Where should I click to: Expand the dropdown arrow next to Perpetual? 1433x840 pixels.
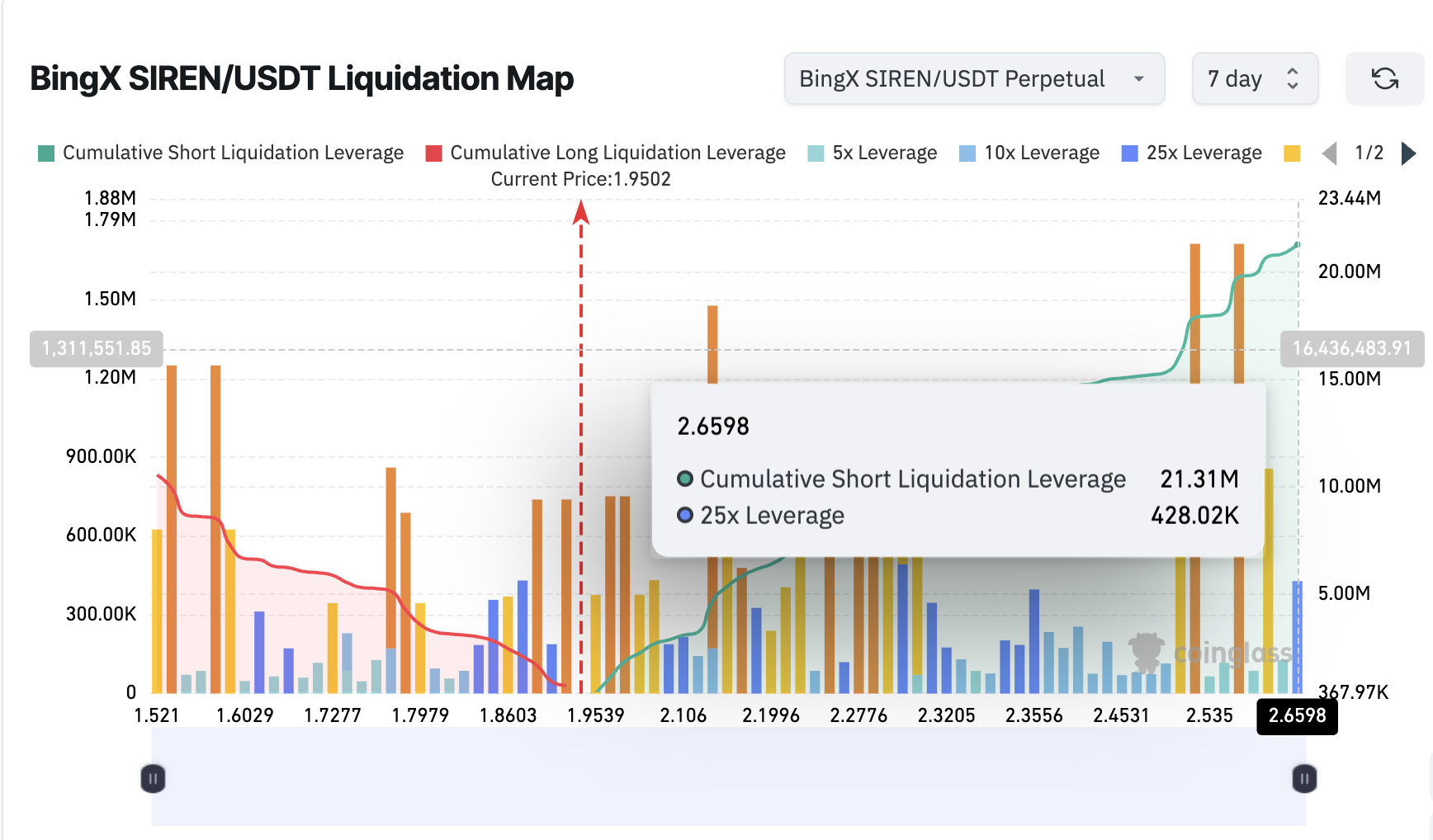coord(1140,78)
